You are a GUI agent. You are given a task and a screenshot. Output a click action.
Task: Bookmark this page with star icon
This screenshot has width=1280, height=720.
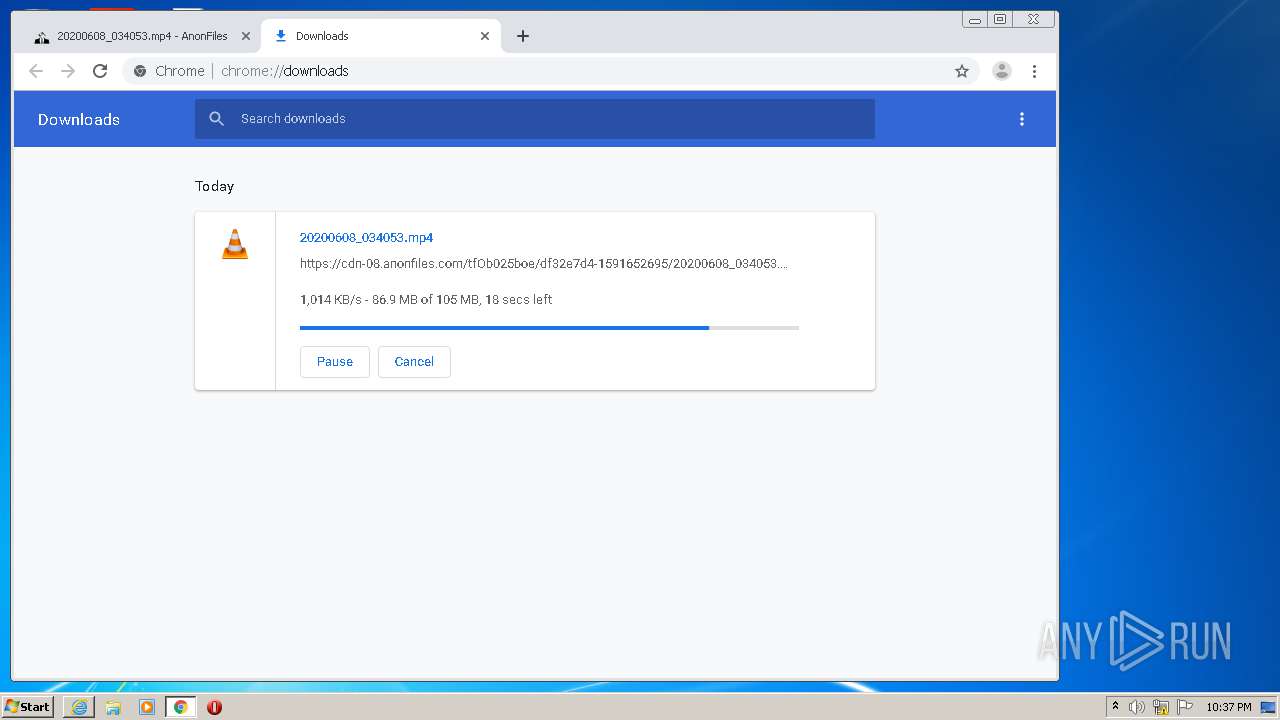click(962, 71)
